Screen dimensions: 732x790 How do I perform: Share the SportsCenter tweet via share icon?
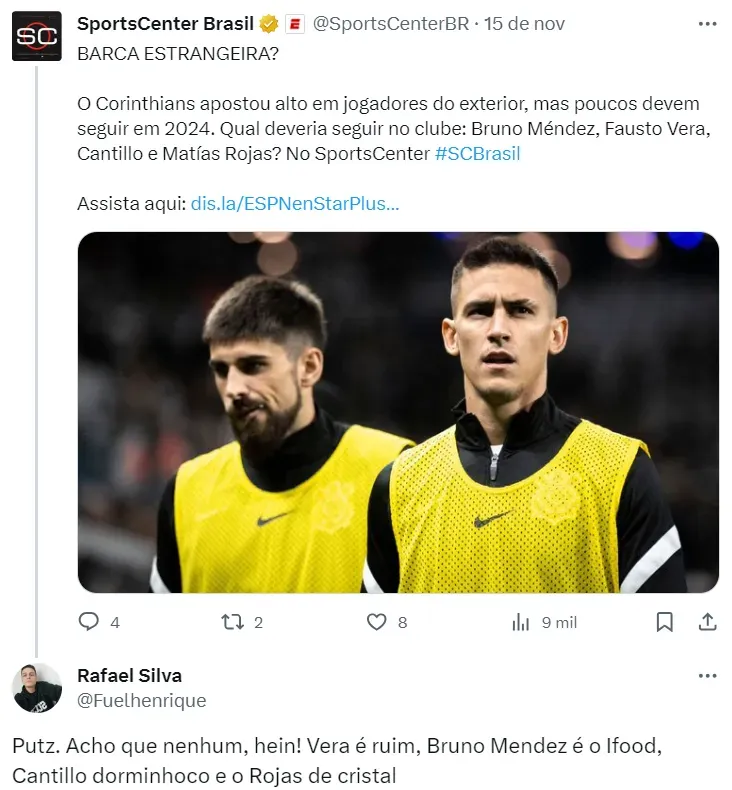[x=707, y=622]
